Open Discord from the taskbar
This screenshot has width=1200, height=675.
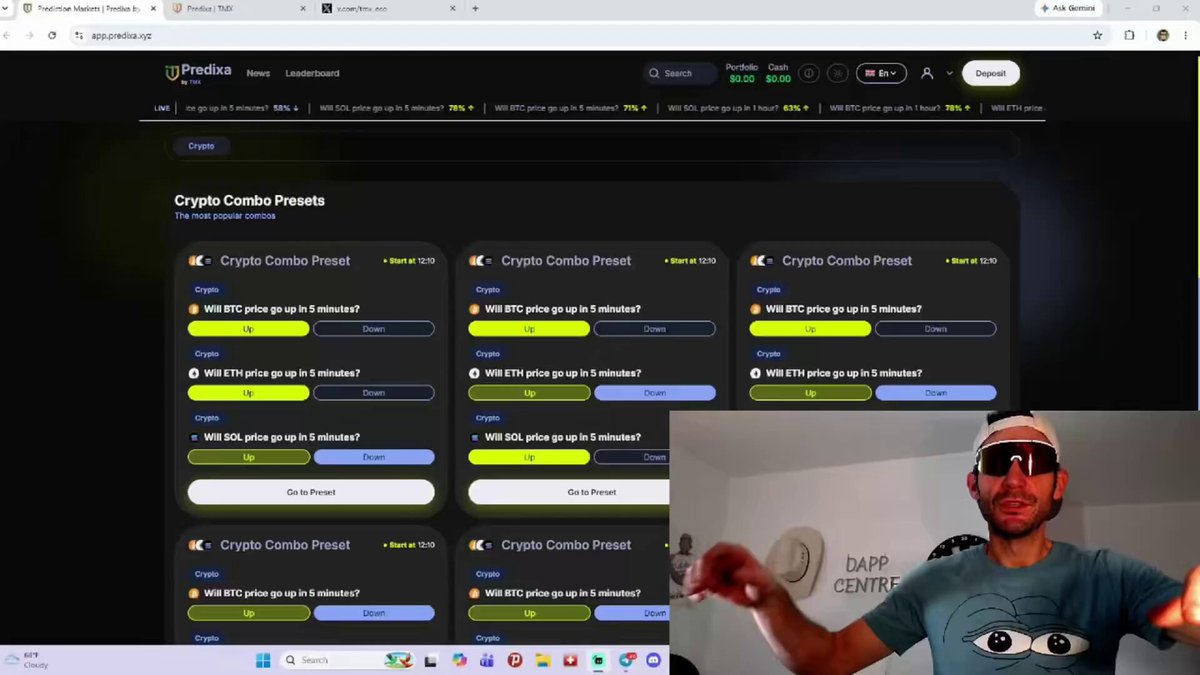654,660
